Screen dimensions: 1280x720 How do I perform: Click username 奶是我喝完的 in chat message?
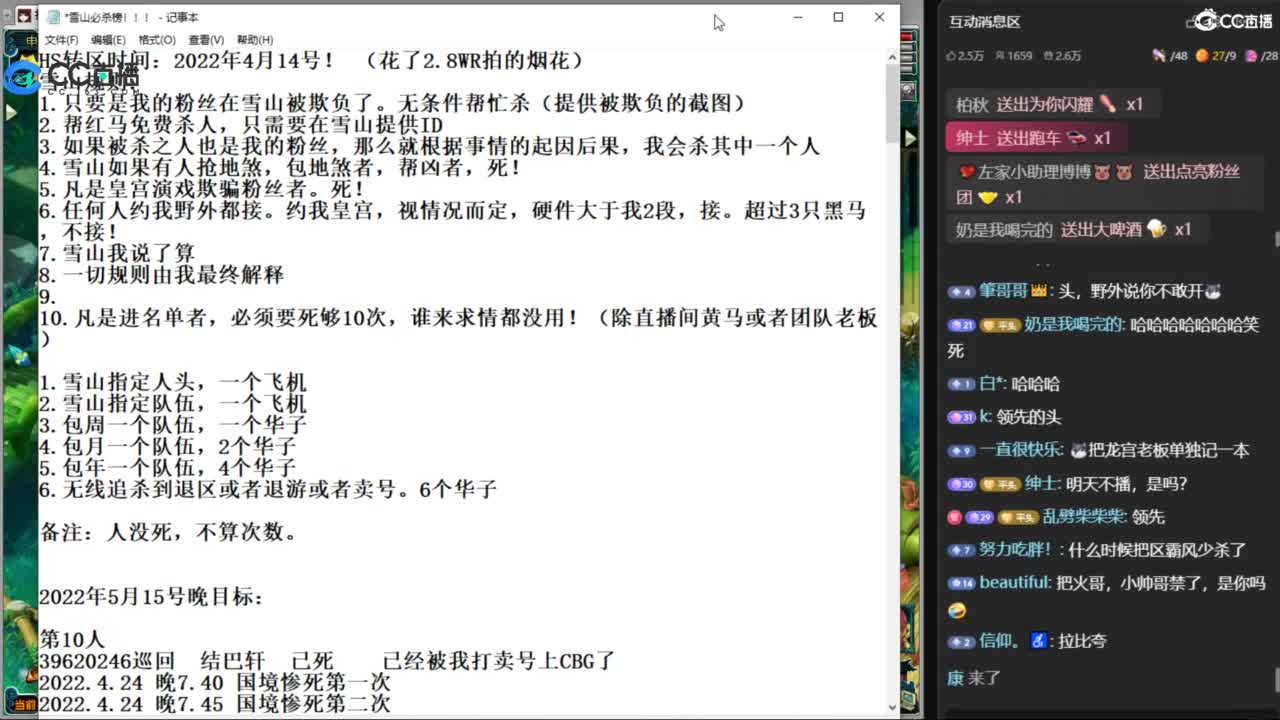pos(1075,325)
